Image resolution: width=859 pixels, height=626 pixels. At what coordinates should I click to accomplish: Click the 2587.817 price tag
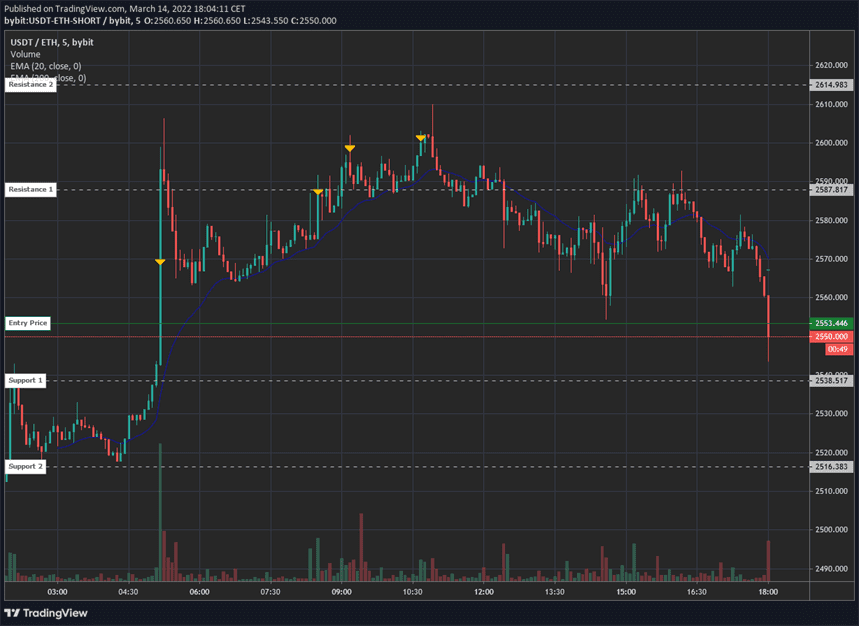point(831,190)
